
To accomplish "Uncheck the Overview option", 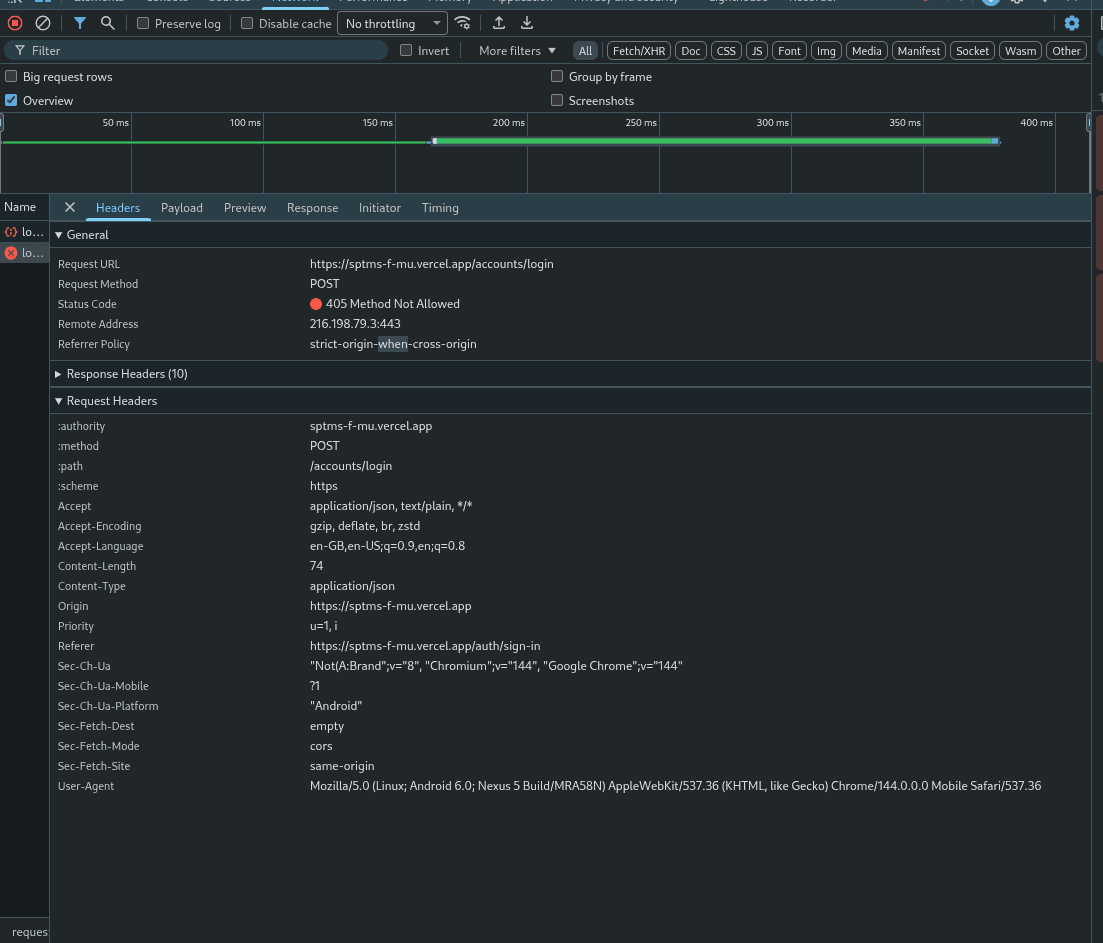I will pos(11,101).
